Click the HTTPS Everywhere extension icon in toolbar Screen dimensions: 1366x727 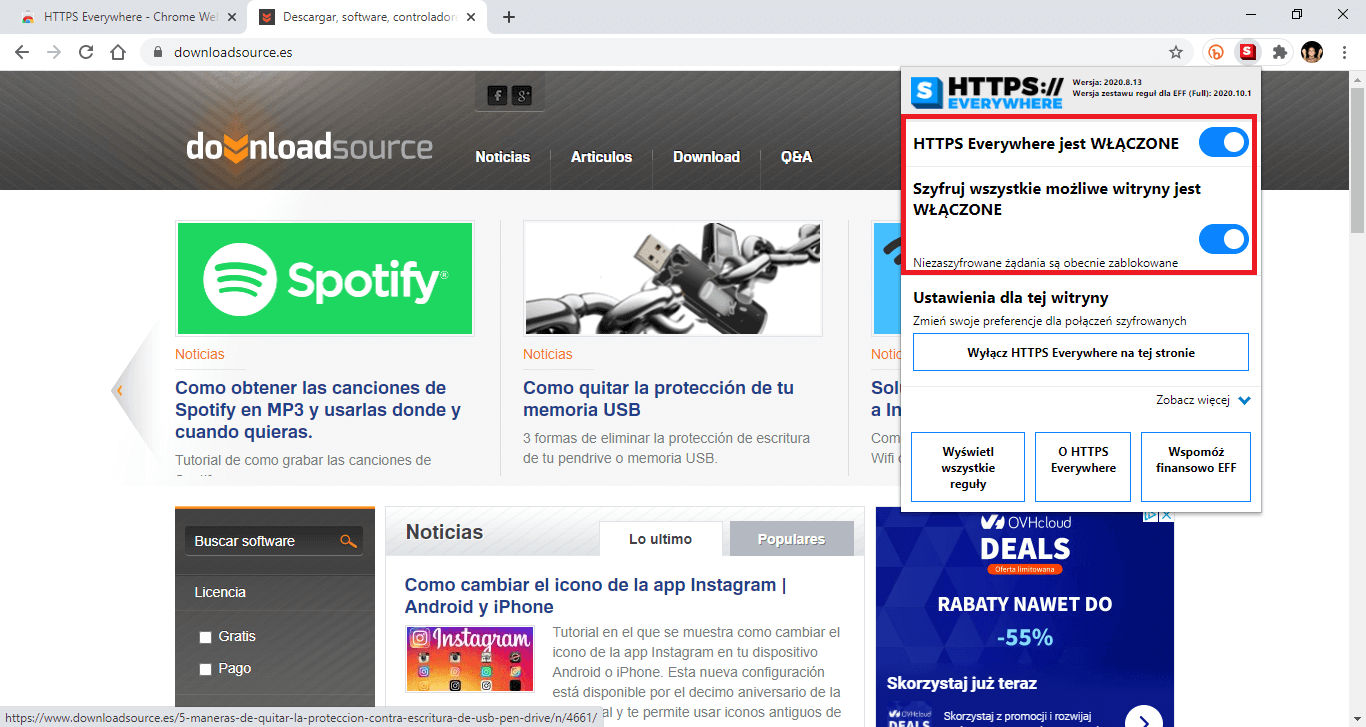coord(1247,52)
